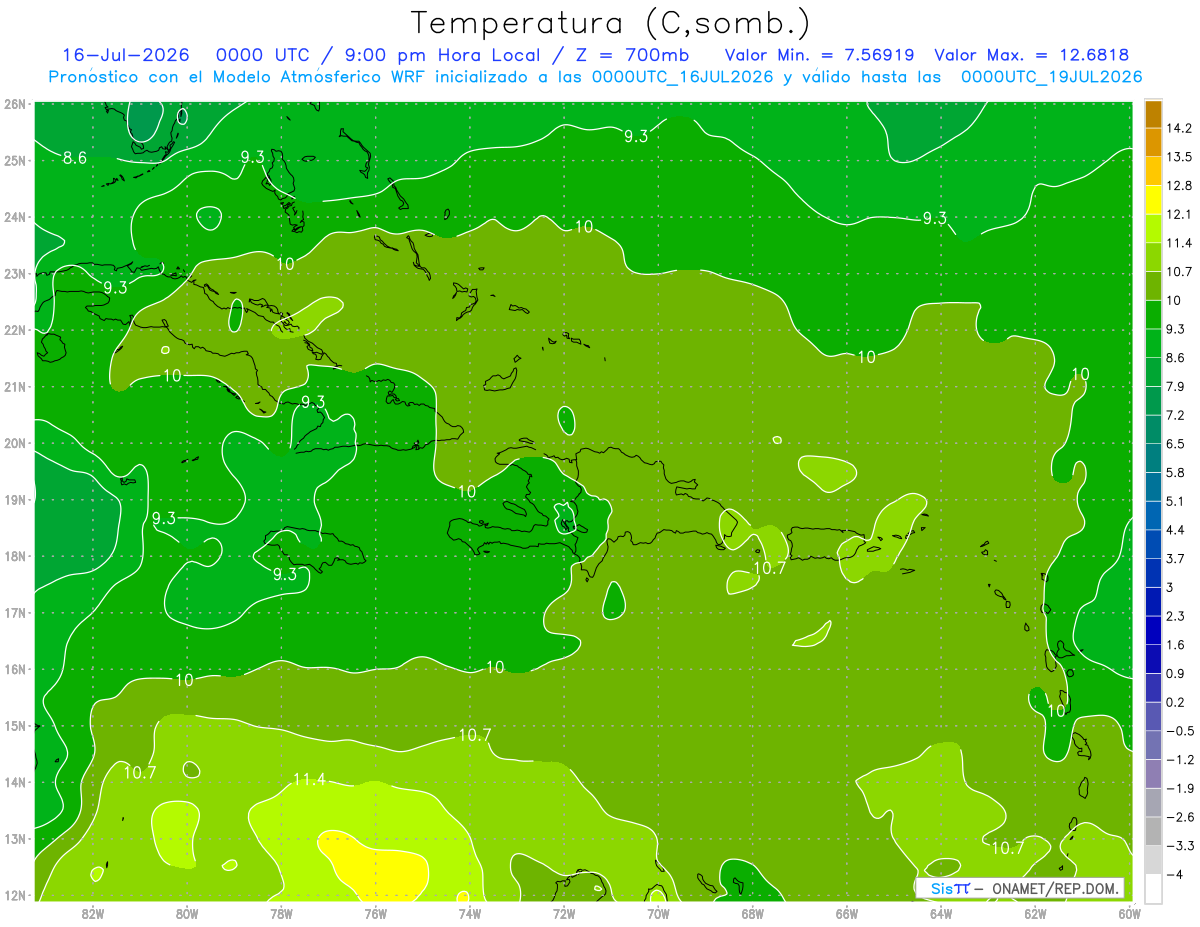Viewport: 1200px width, 927px height.
Task: Click the '10.7' contour label near Puerto Rico
Action: coord(769,568)
